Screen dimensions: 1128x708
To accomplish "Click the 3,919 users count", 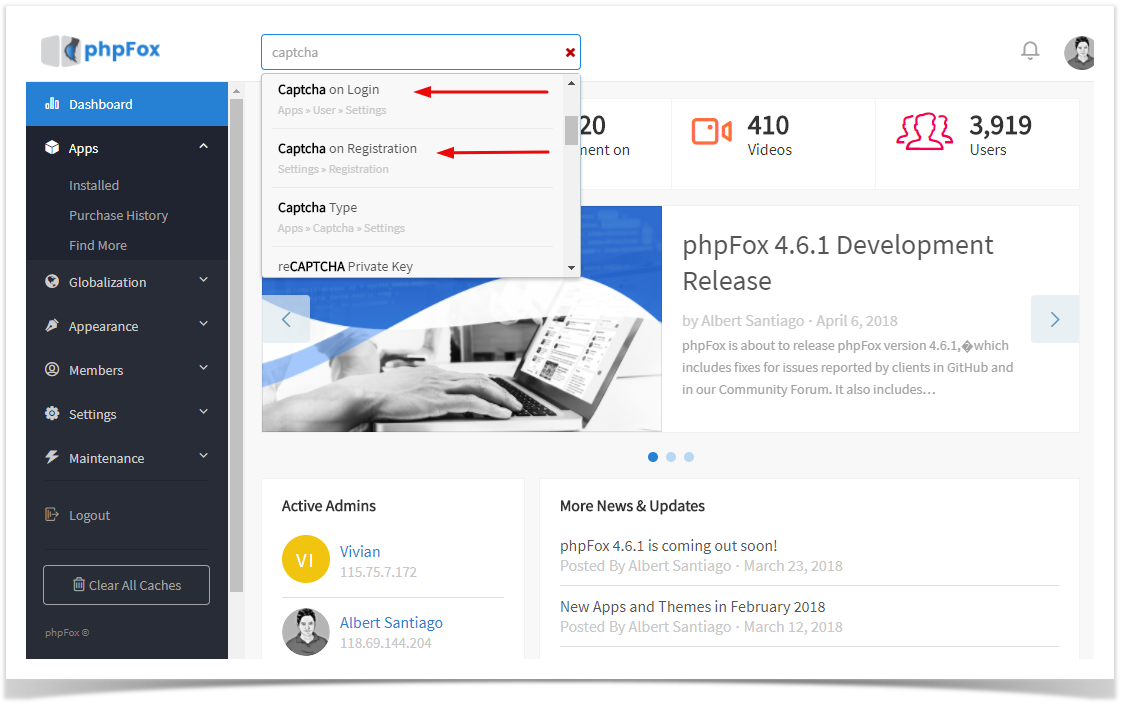I will pos(1000,125).
